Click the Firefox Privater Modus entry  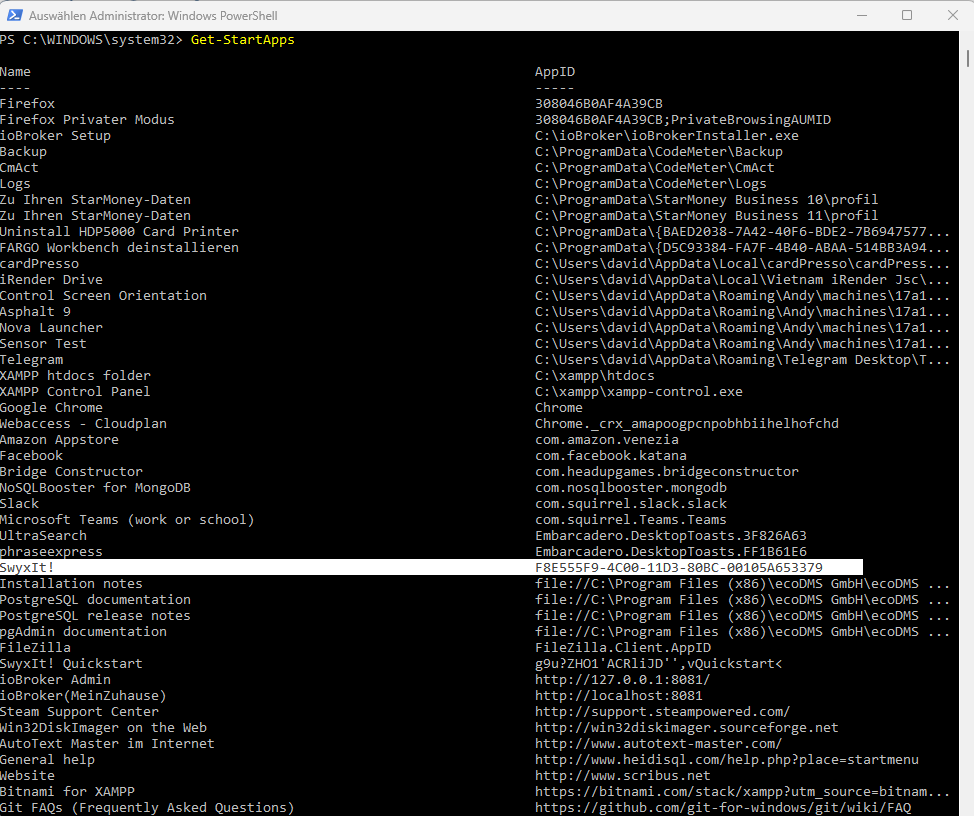click(87, 119)
